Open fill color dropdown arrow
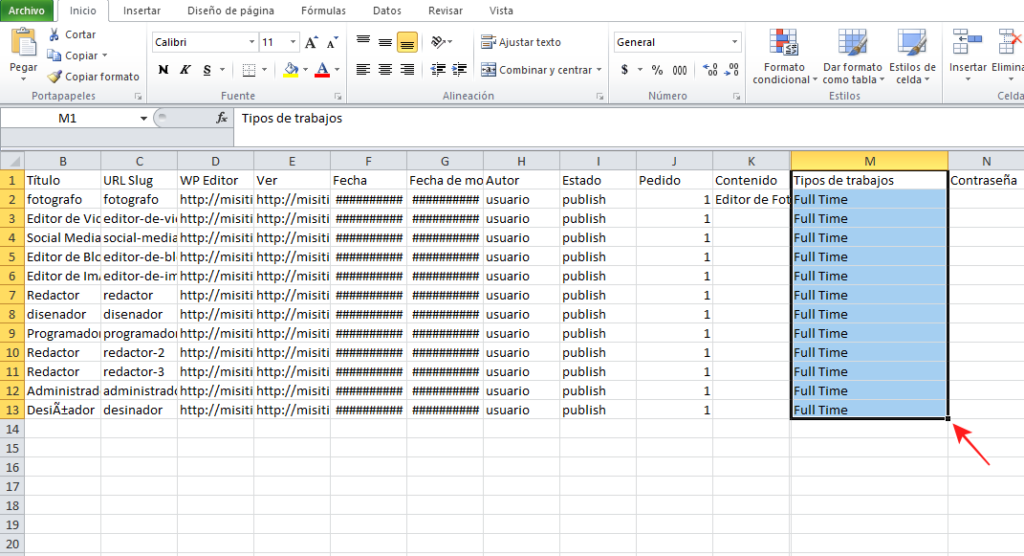Image resolution: width=1024 pixels, height=556 pixels. [305, 69]
